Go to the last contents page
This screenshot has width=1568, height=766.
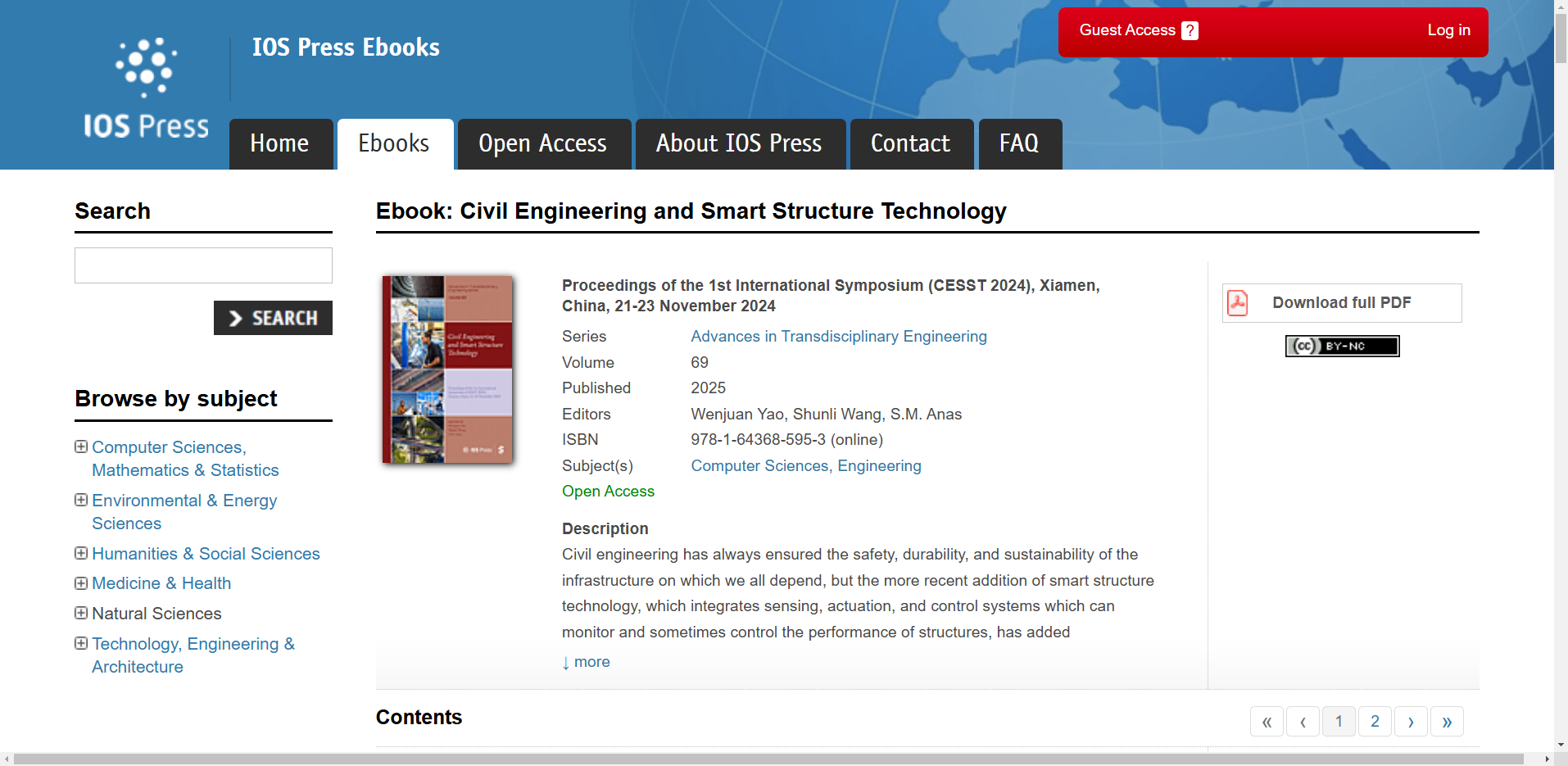pyautogui.click(x=1447, y=722)
